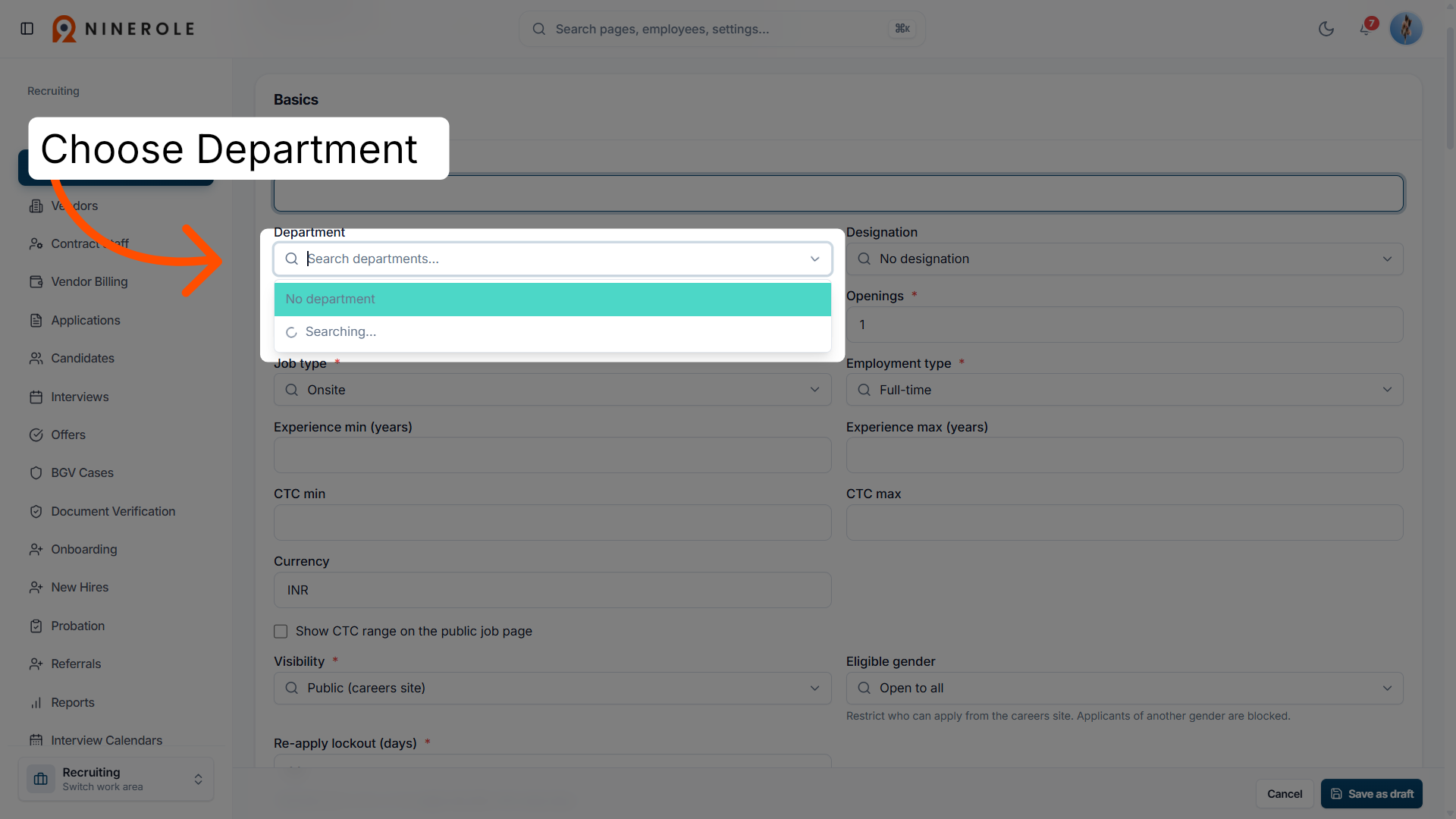Screen dimensions: 1456x819
Task: Click the Vendors building icon
Action: click(36, 206)
